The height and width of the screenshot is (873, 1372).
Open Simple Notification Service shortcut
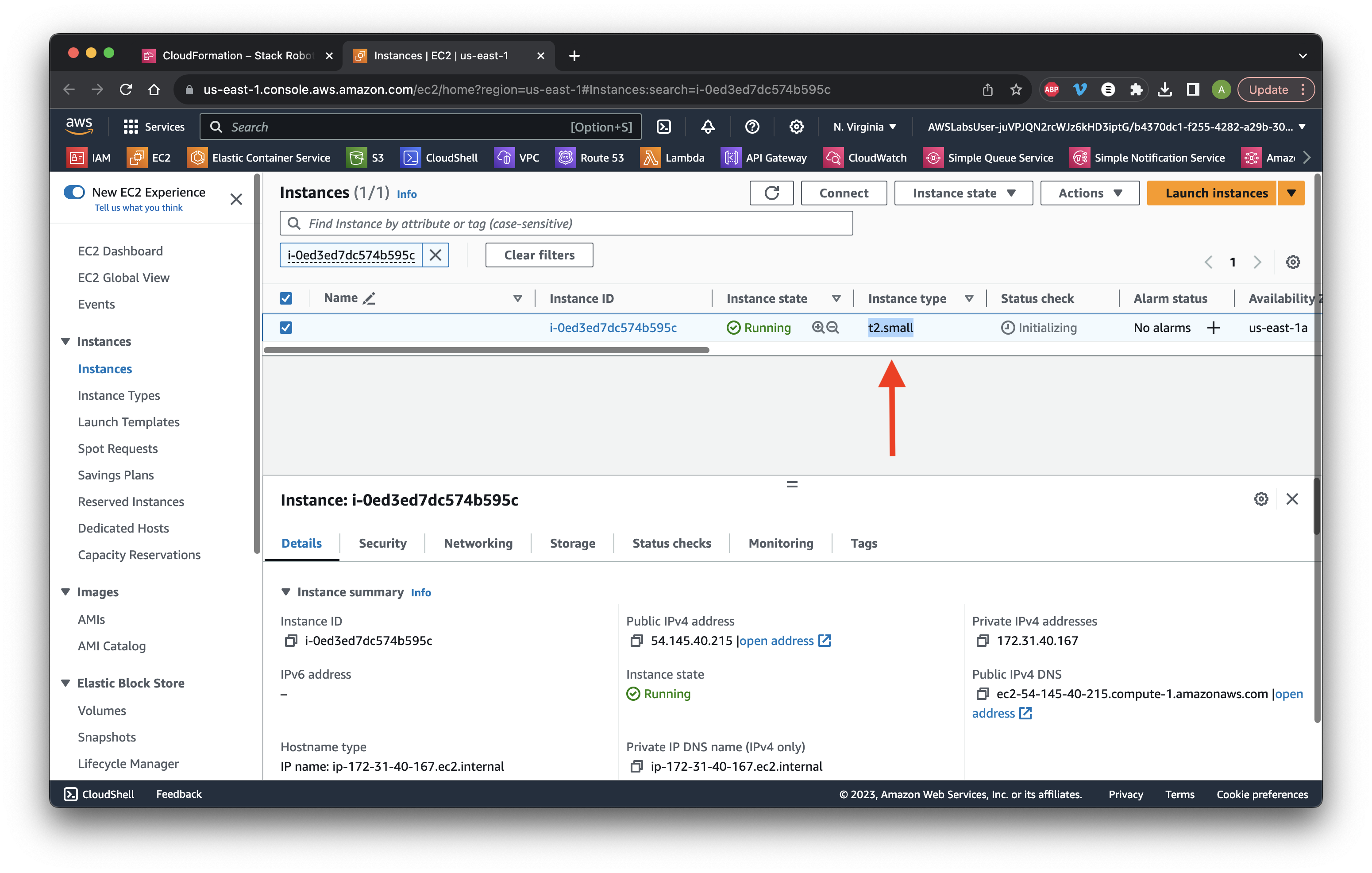click(1148, 158)
